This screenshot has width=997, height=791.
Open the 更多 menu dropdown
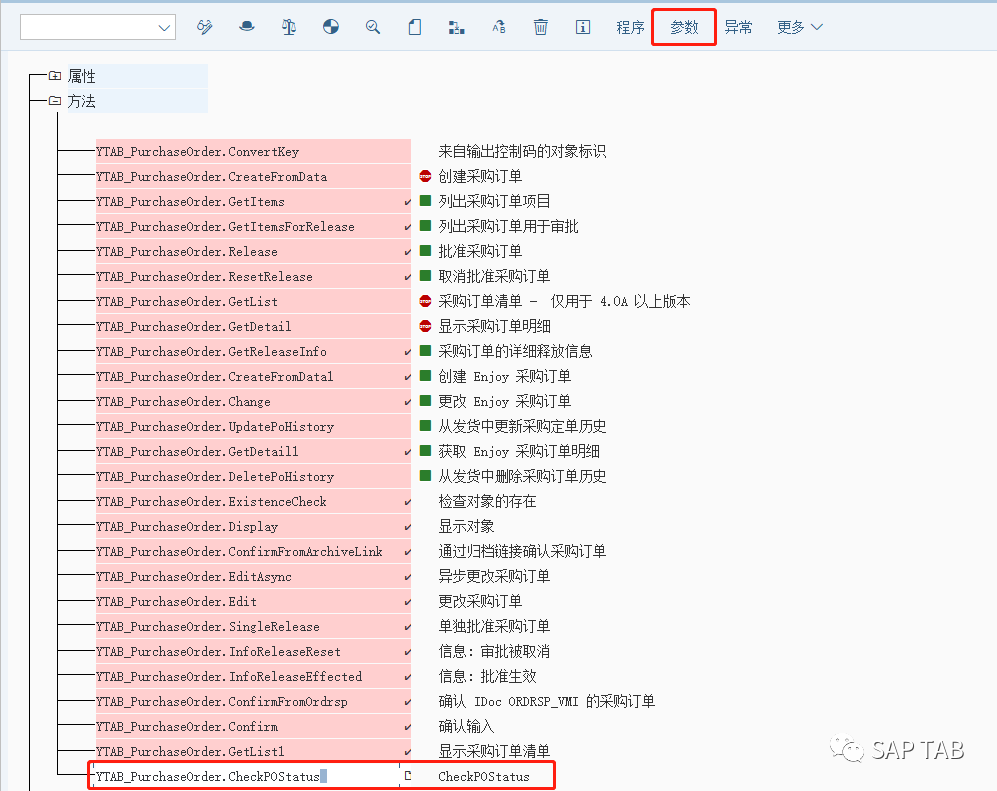pos(800,27)
